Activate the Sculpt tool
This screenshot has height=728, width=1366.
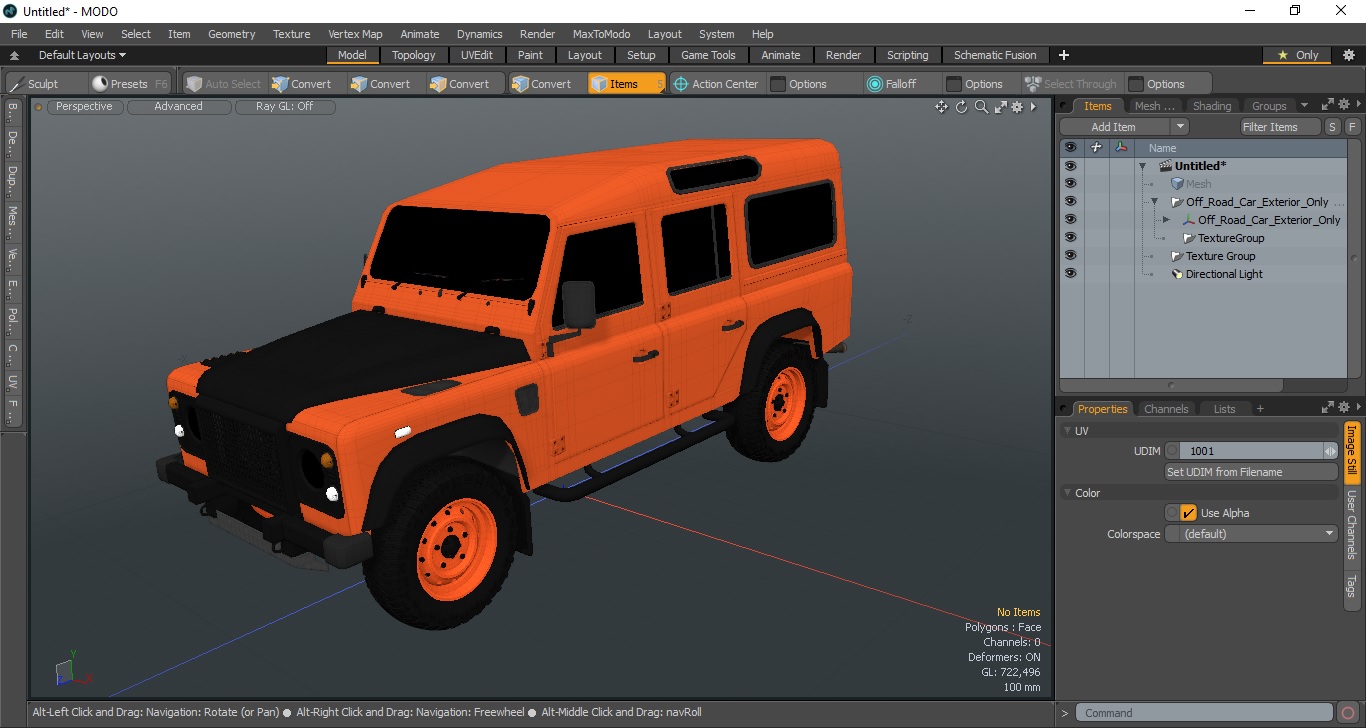coord(33,84)
